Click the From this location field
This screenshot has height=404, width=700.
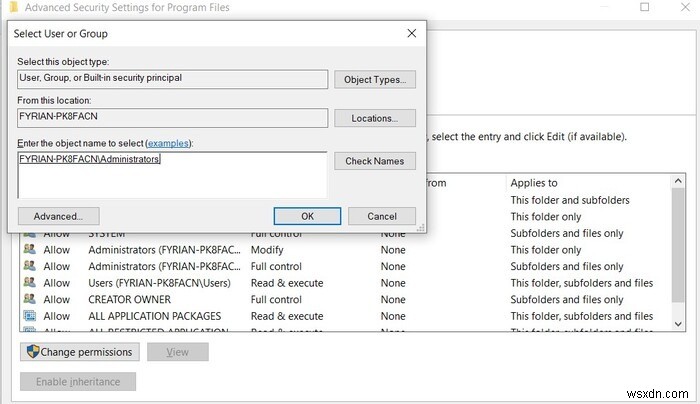(x=172, y=118)
